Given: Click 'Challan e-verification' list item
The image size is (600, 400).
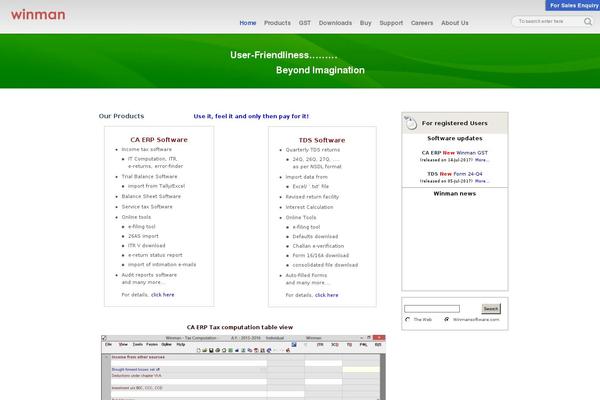Looking at the screenshot, I should pyautogui.click(x=318, y=246).
